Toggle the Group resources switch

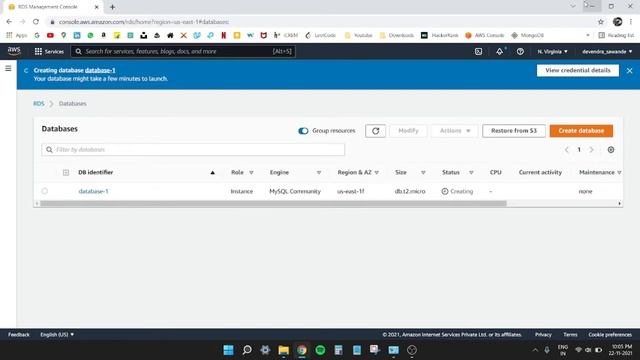[x=303, y=131]
